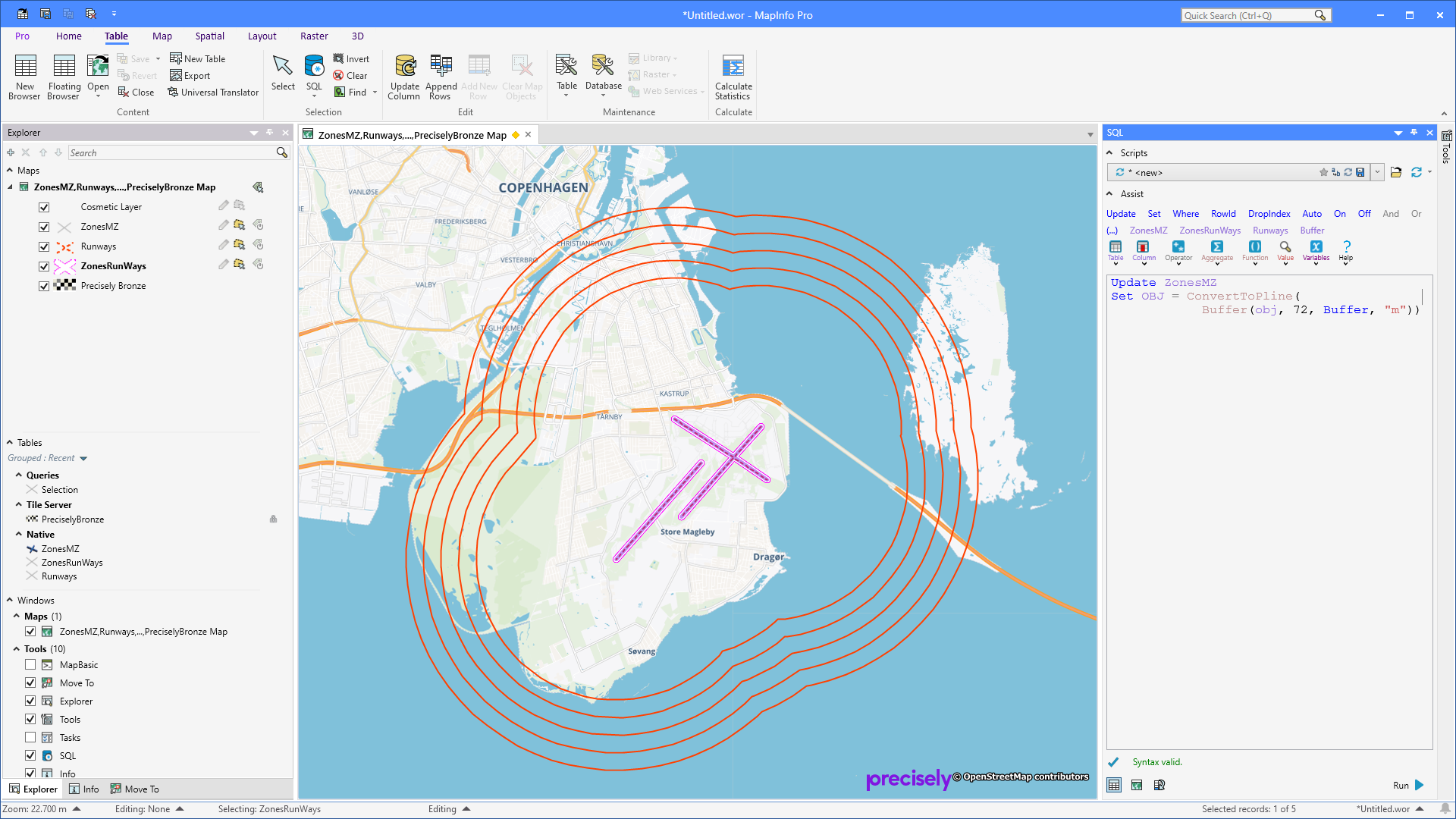Screen dimensions: 1456x819
Task: Launch the Universal Translator
Action: (x=213, y=92)
